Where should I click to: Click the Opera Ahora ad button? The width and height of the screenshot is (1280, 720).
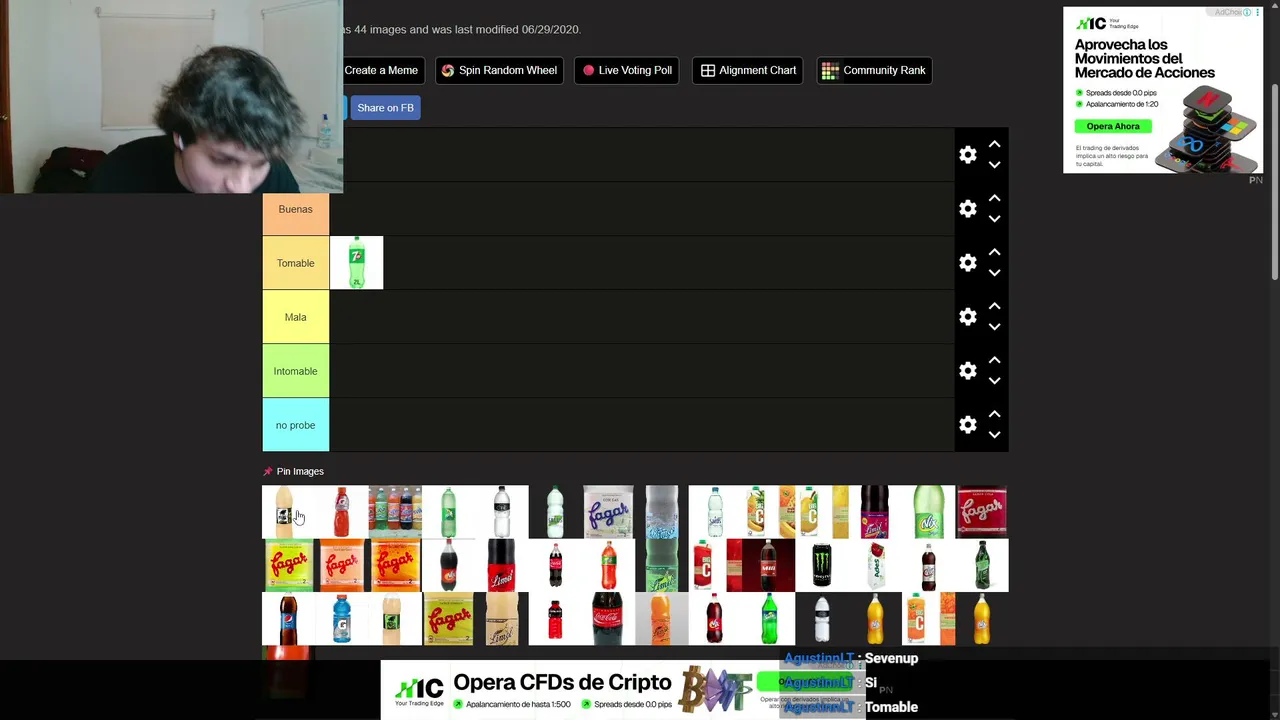[x=1113, y=126]
